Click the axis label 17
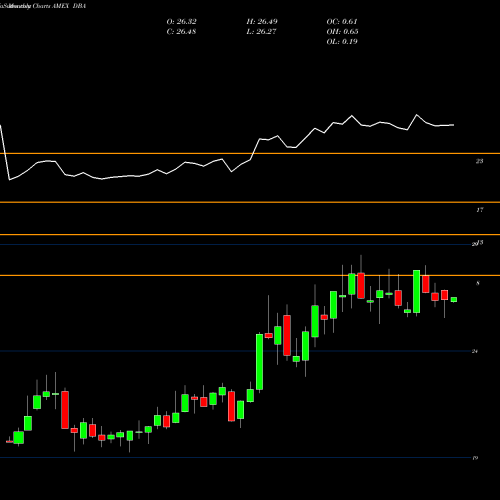Screen dimensions: 500x500 coord(479,210)
